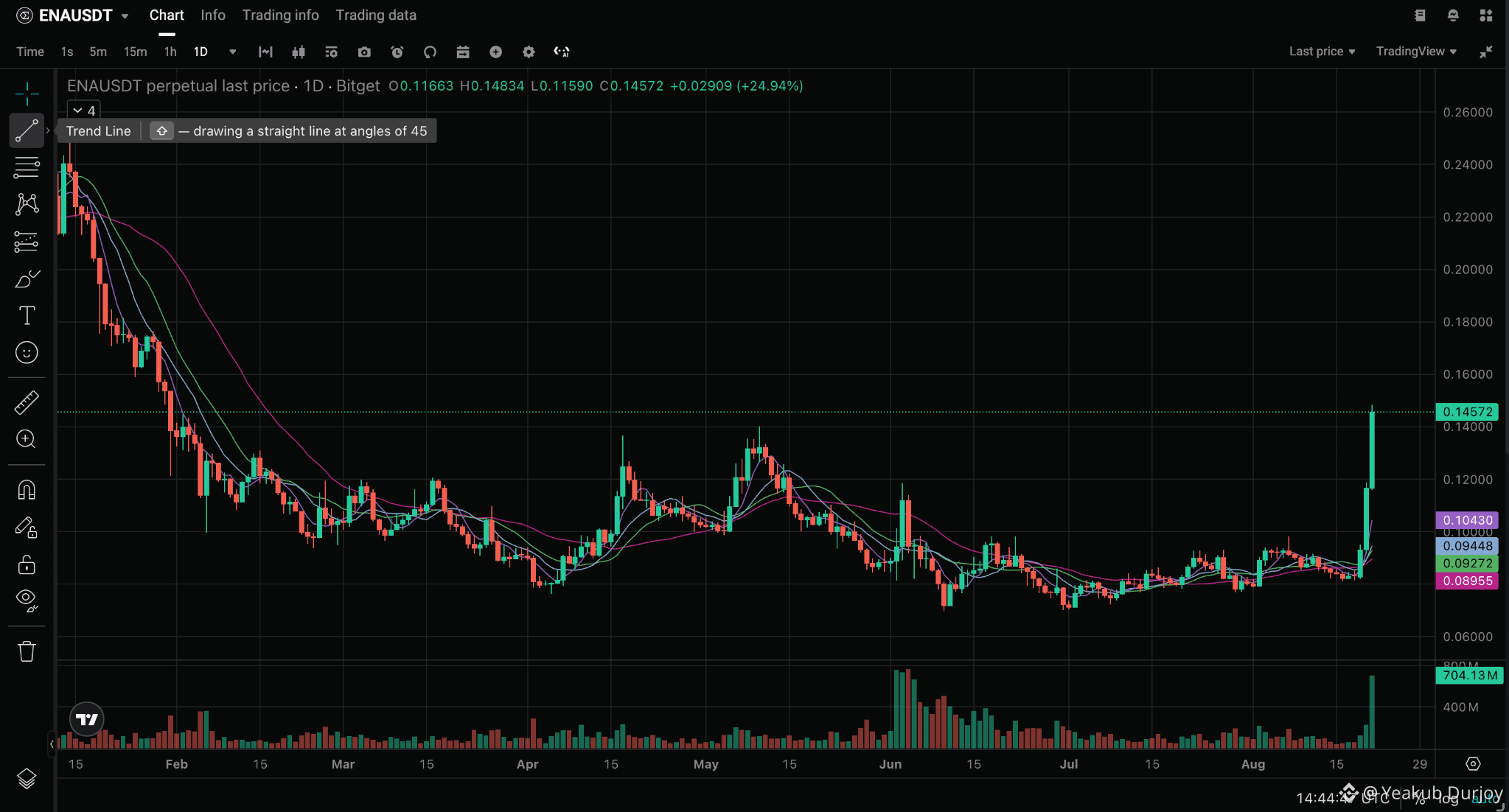
Task: Open the TradingView chart source dropdown
Action: [x=1416, y=52]
